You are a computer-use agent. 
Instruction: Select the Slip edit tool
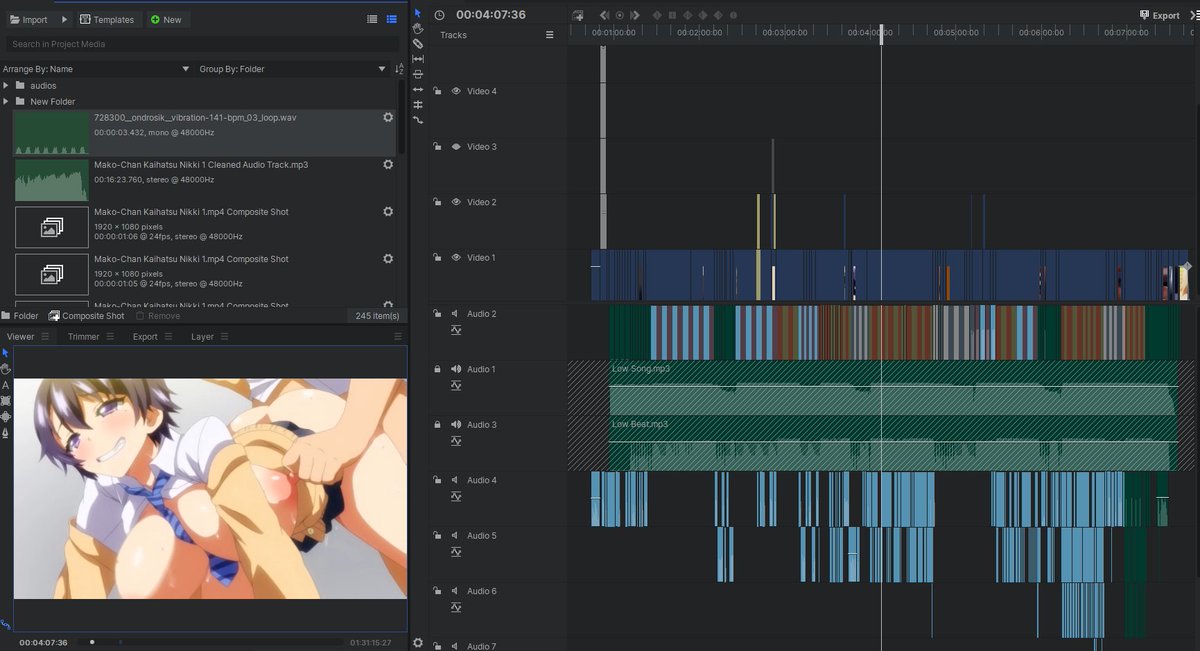(x=418, y=59)
